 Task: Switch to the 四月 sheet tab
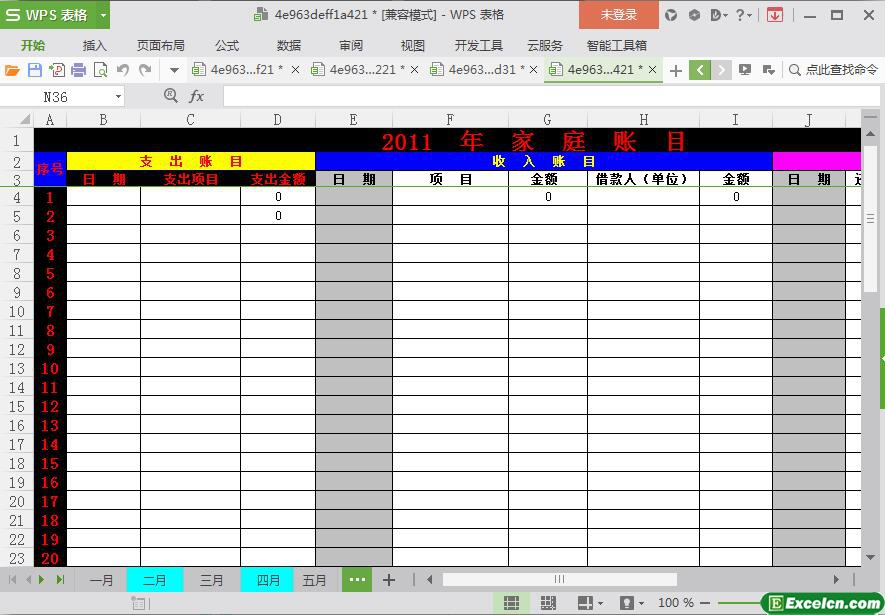(x=268, y=580)
